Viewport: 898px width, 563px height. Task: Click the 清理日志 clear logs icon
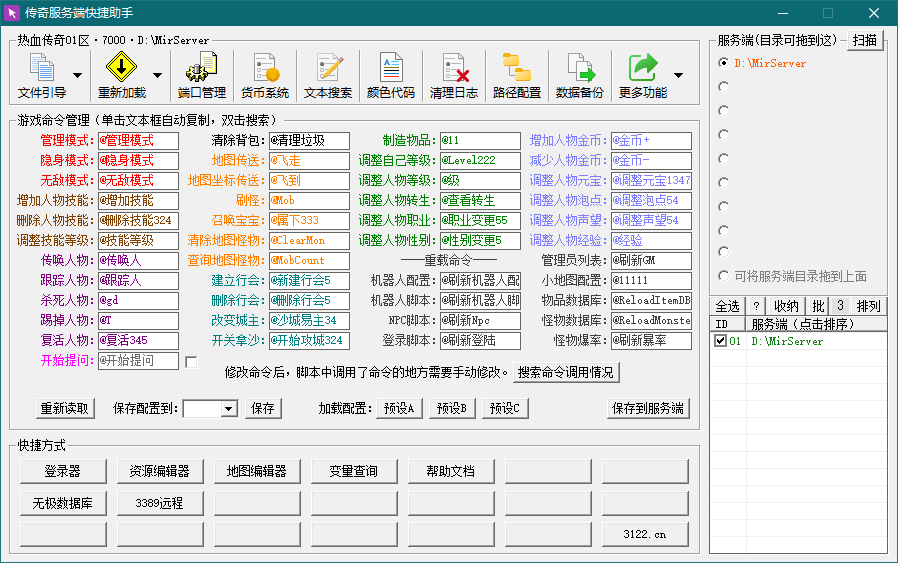point(454,76)
